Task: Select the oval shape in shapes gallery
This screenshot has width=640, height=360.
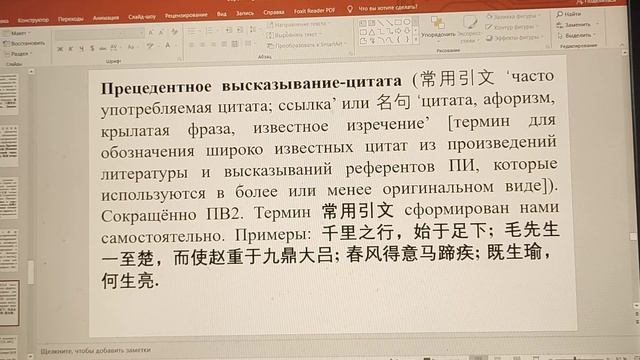Action: click(407, 22)
